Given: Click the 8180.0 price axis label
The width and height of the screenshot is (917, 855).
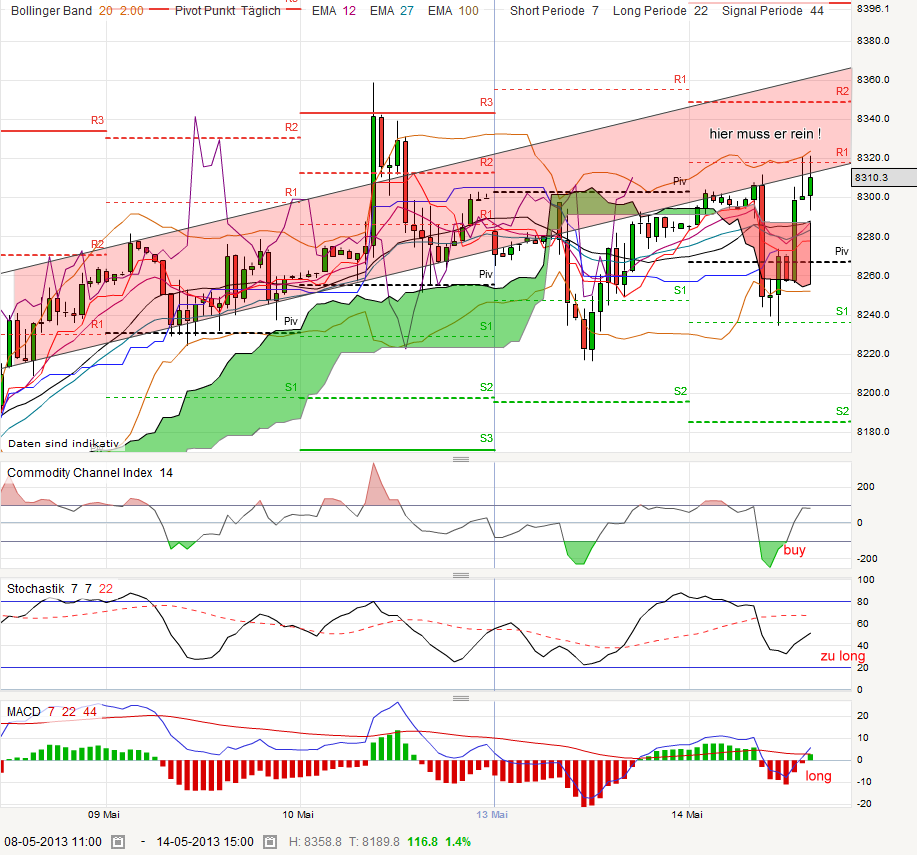Looking at the screenshot, I should [873, 432].
